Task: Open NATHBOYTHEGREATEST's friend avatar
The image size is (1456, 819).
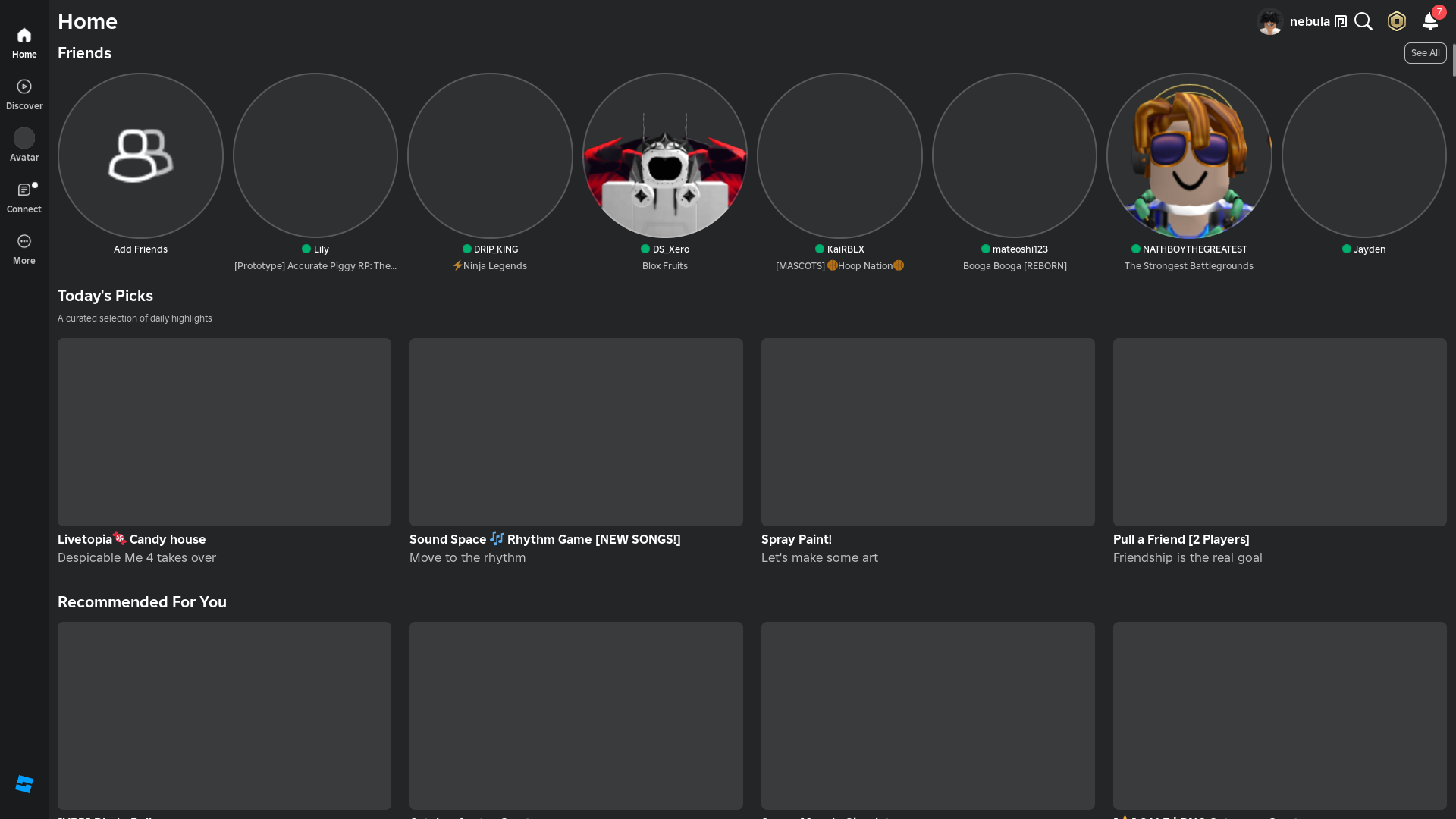Action: [x=1189, y=155]
